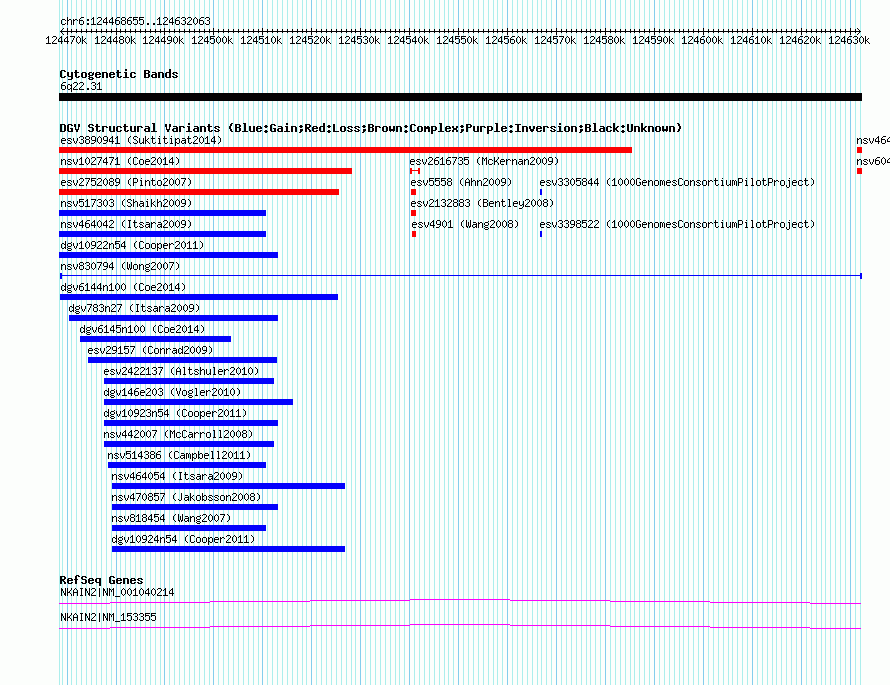
Task: Open dgv10924n54 (Cooper2011) variant
Action: [183, 539]
